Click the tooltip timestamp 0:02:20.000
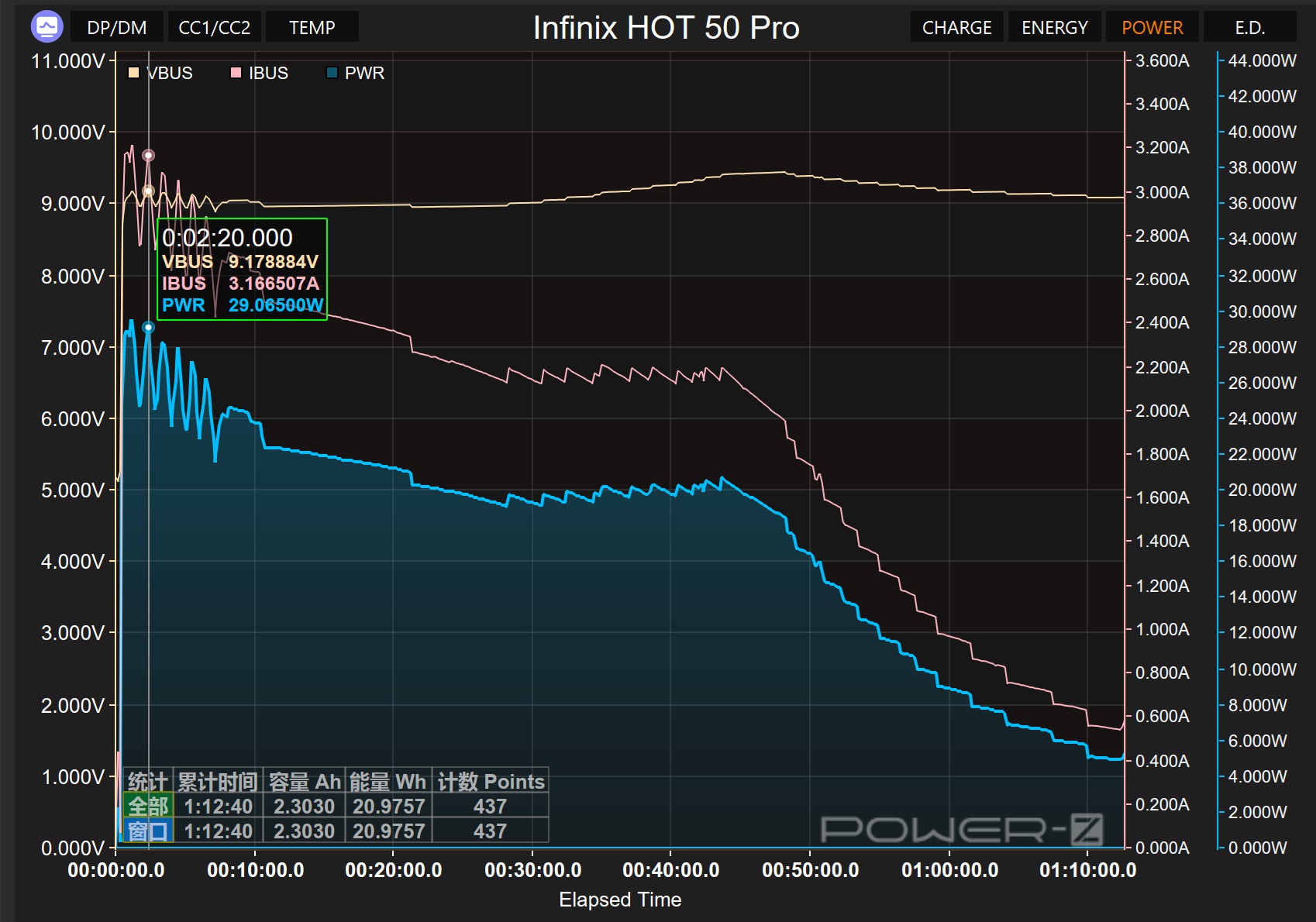Screen dimensions: 1316x922 coord(227,238)
